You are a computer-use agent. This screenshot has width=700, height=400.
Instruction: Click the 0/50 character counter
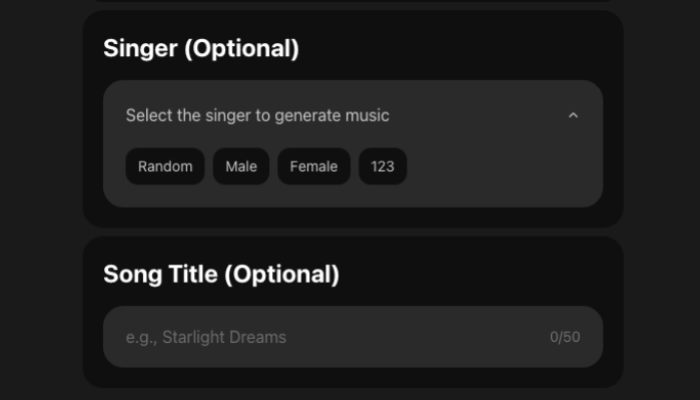(565, 337)
